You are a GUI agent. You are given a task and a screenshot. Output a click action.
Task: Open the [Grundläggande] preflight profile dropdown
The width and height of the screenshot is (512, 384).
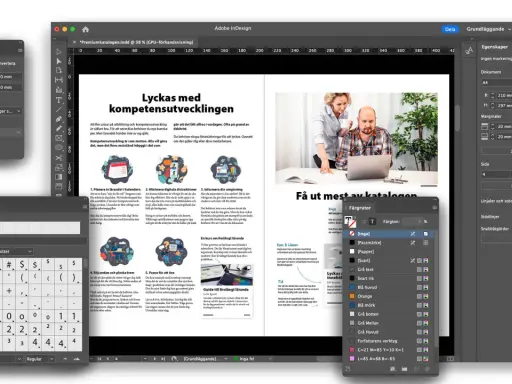click(x=226, y=359)
